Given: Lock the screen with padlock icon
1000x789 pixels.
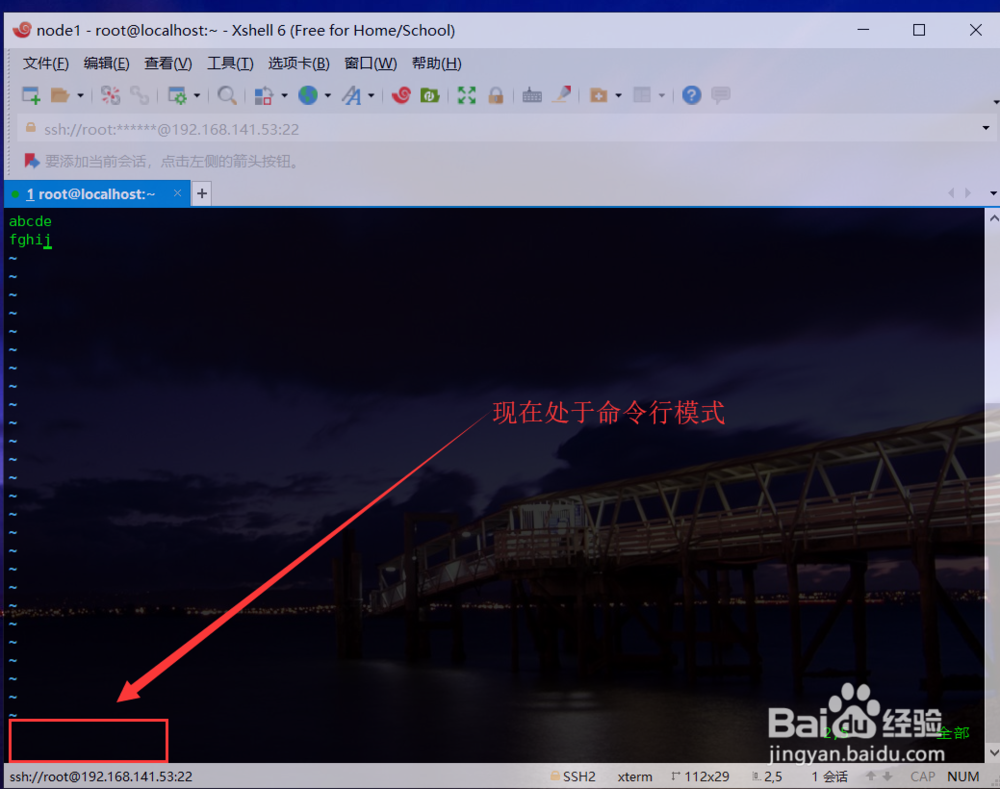Looking at the screenshot, I should pos(496,95).
